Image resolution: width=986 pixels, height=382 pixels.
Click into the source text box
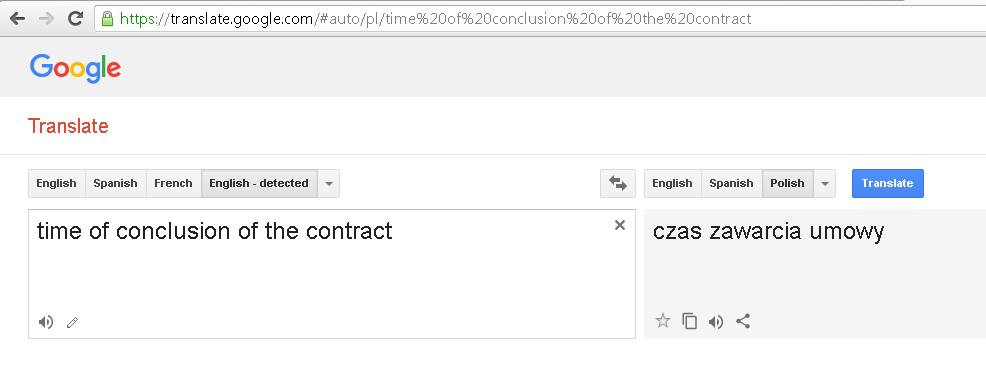(x=331, y=274)
